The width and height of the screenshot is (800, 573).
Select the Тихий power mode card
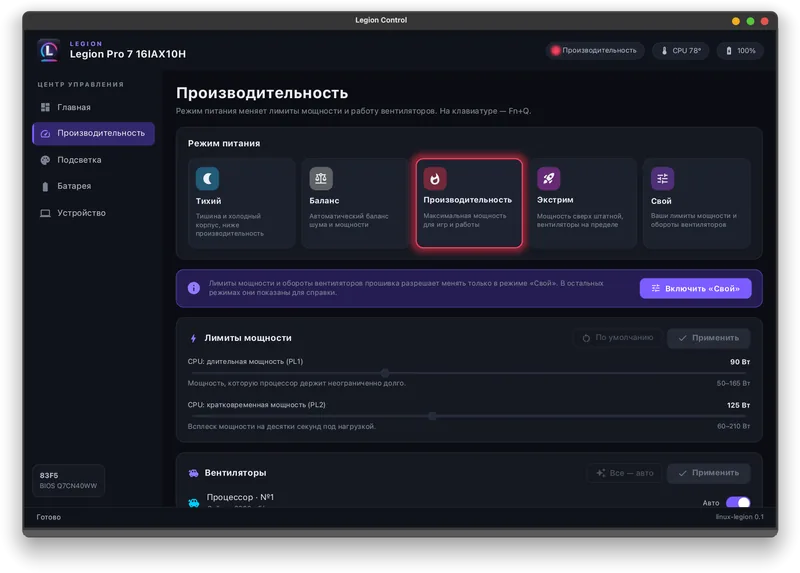coord(241,203)
